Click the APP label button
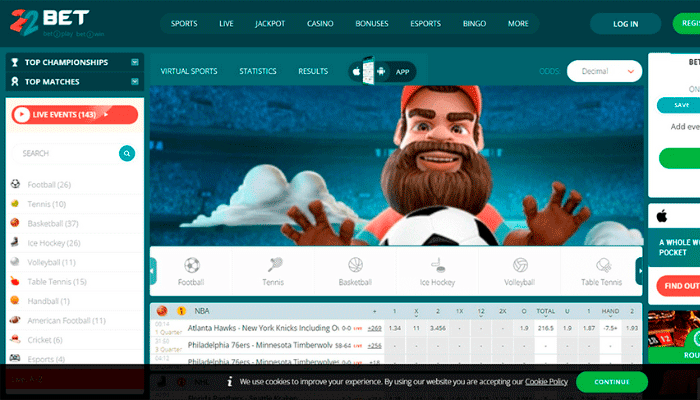Viewport: 700px width, 400px height. [x=403, y=72]
